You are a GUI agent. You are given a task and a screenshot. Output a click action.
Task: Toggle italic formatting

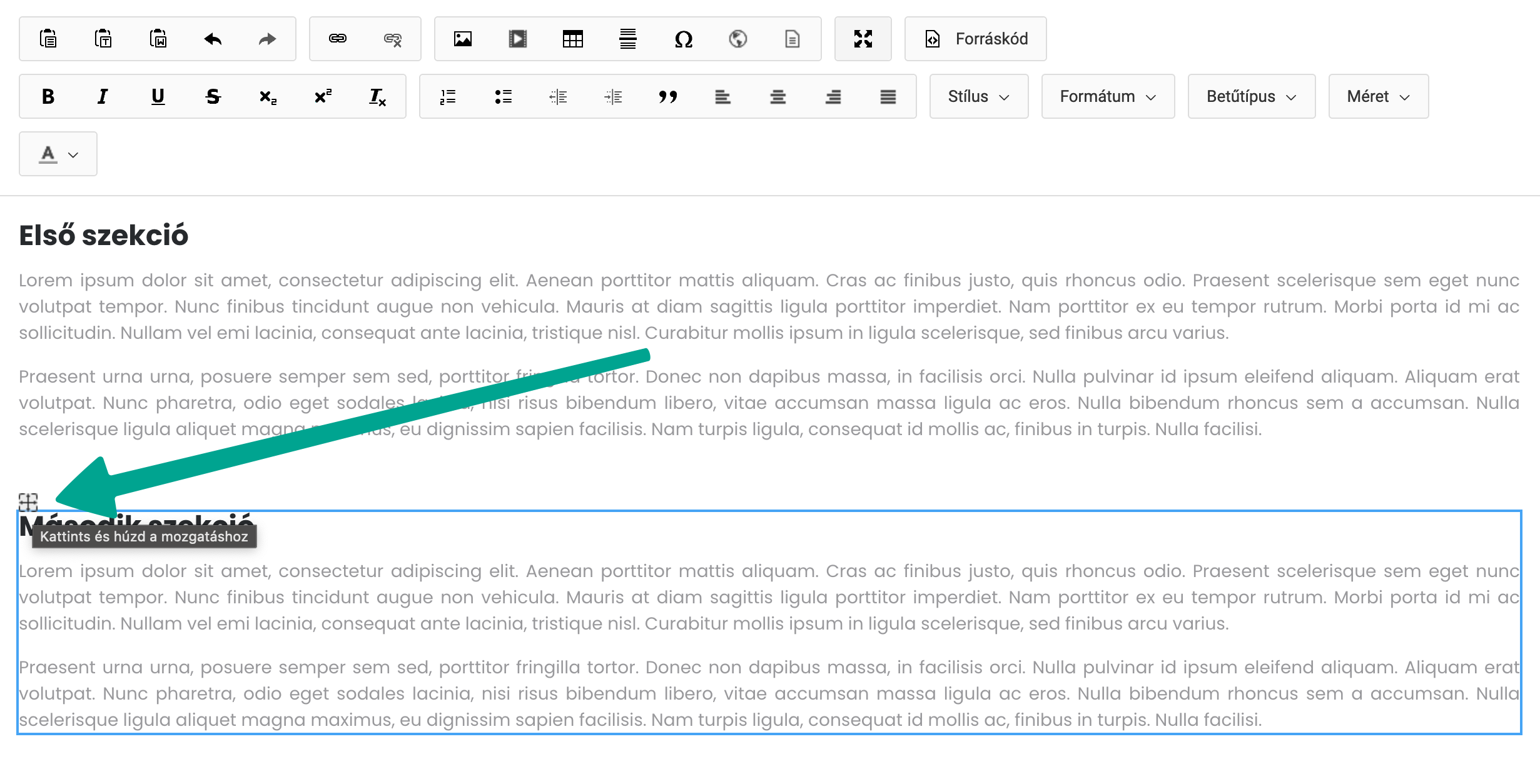pos(103,96)
